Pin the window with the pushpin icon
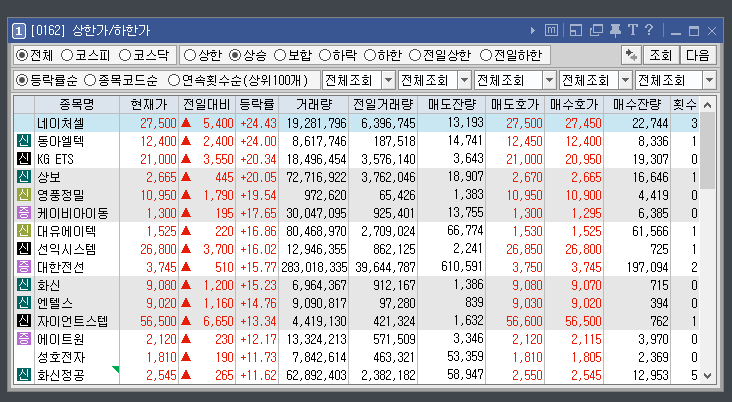This screenshot has width=732, height=402. tap(616, 31)
